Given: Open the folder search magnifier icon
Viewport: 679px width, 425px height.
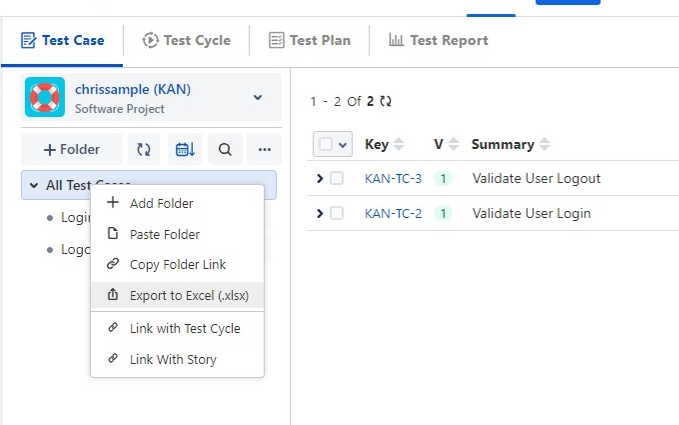Looking at the screenshot, I should pyautogui.click(x=225, y=150).
